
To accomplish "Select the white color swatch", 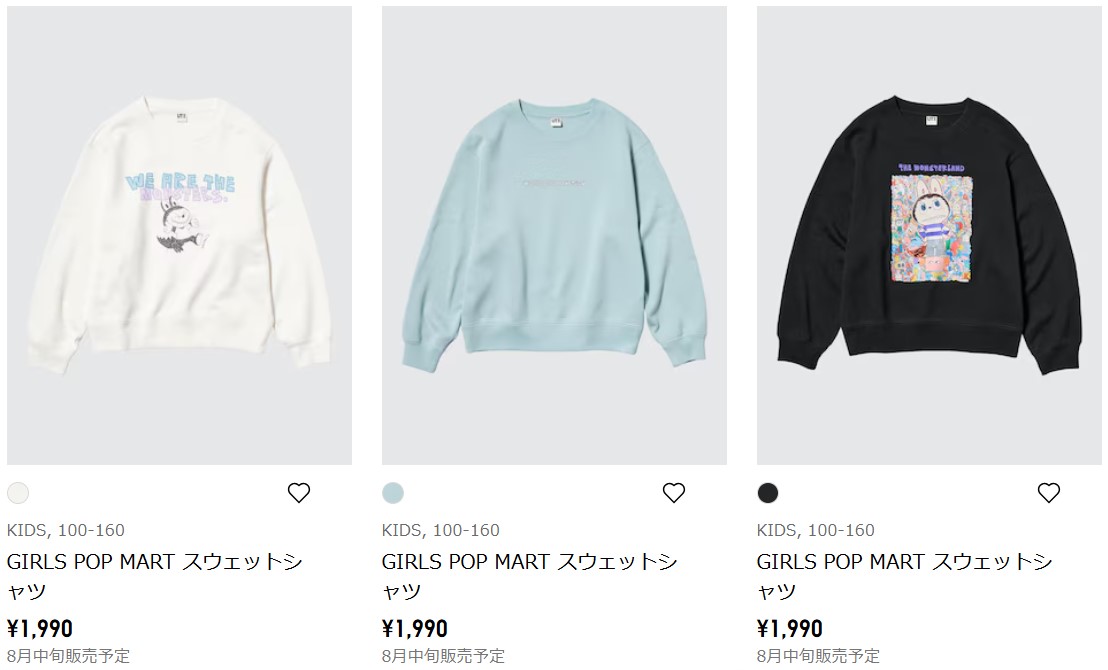I will [18, 493].
